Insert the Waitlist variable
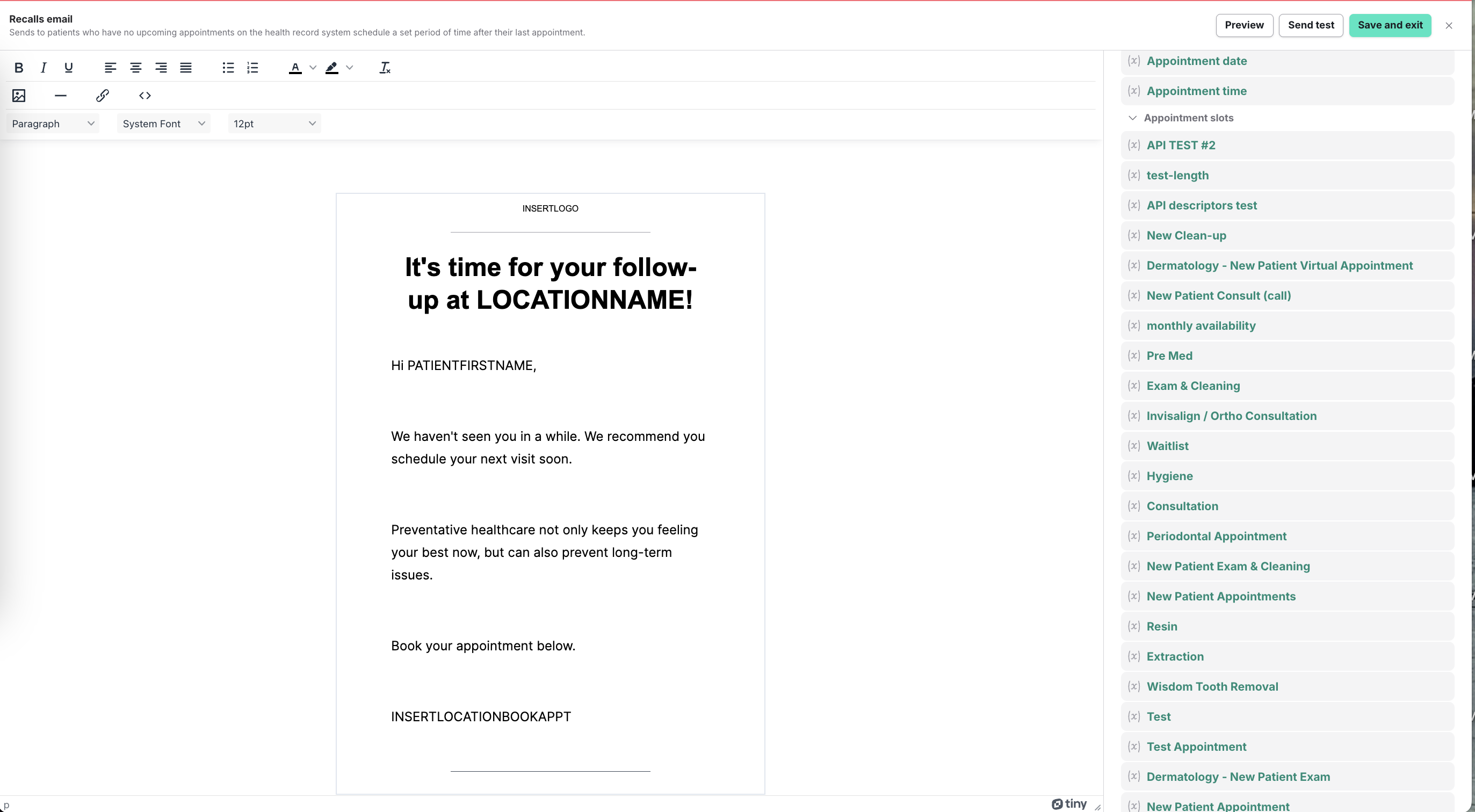 pyautogui.click(x=1287, y=446)
